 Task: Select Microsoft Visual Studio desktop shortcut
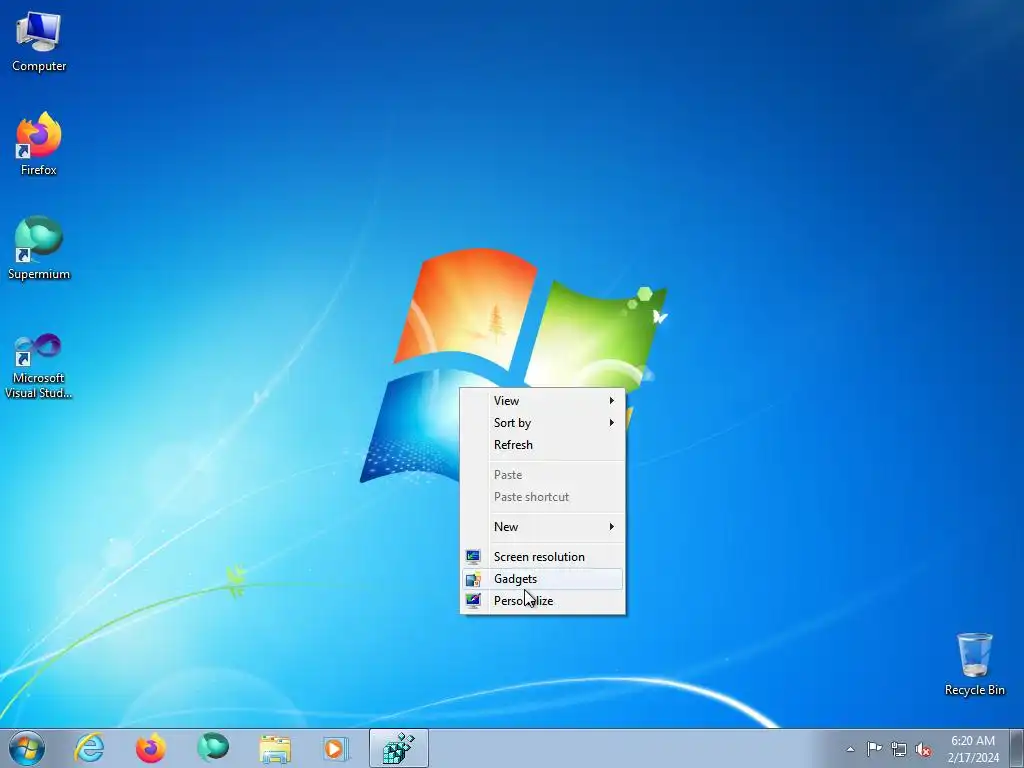39,366
